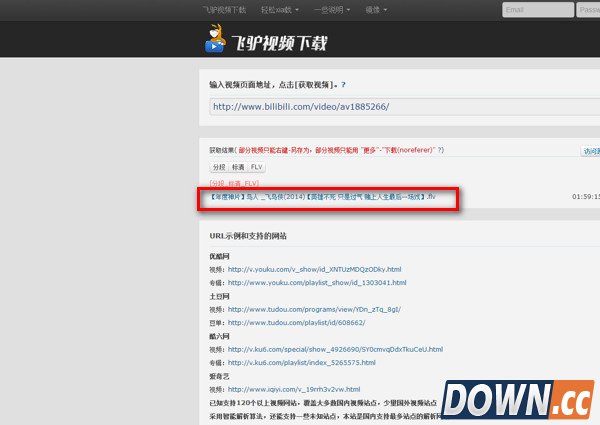This screenshot has width=600, height=425.
Task: Select the 分段 format button
Action: pyautogui.click(x=218, y=167)
